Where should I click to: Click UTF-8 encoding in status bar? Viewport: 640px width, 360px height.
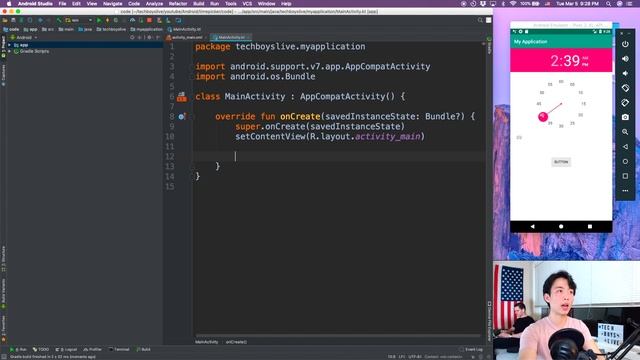(x=415, y=357)
